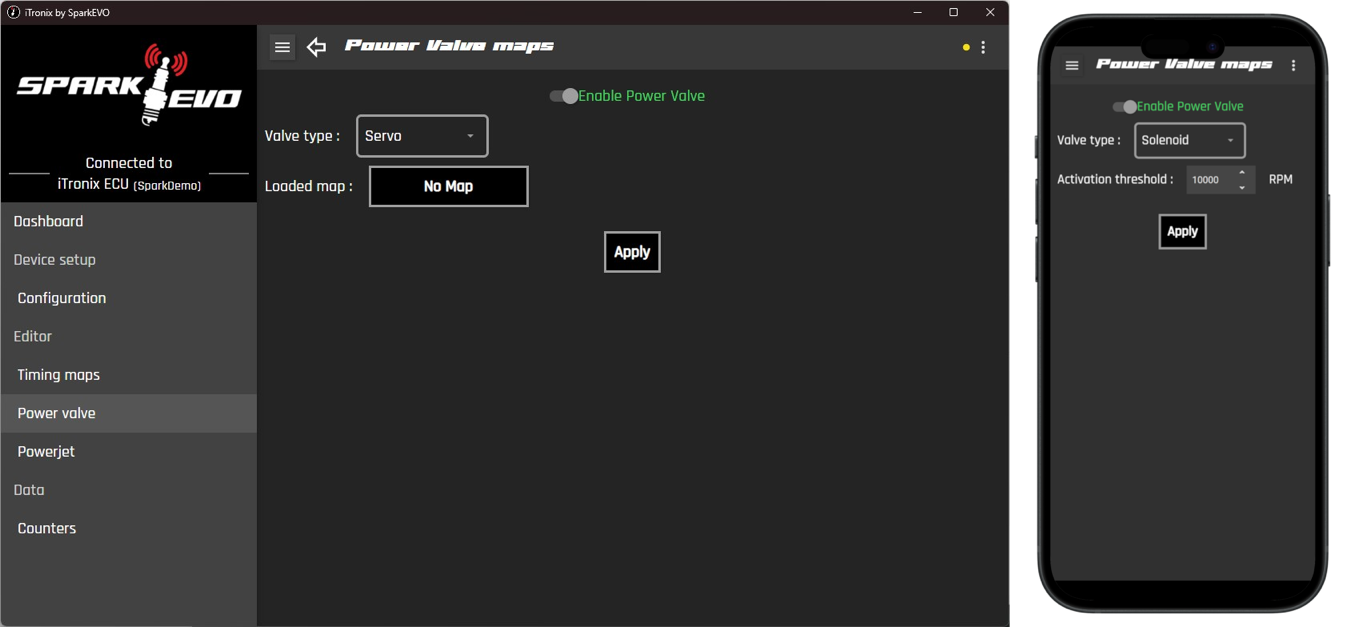Open the hamburger menu on phone view

(x=1072, y=66)
